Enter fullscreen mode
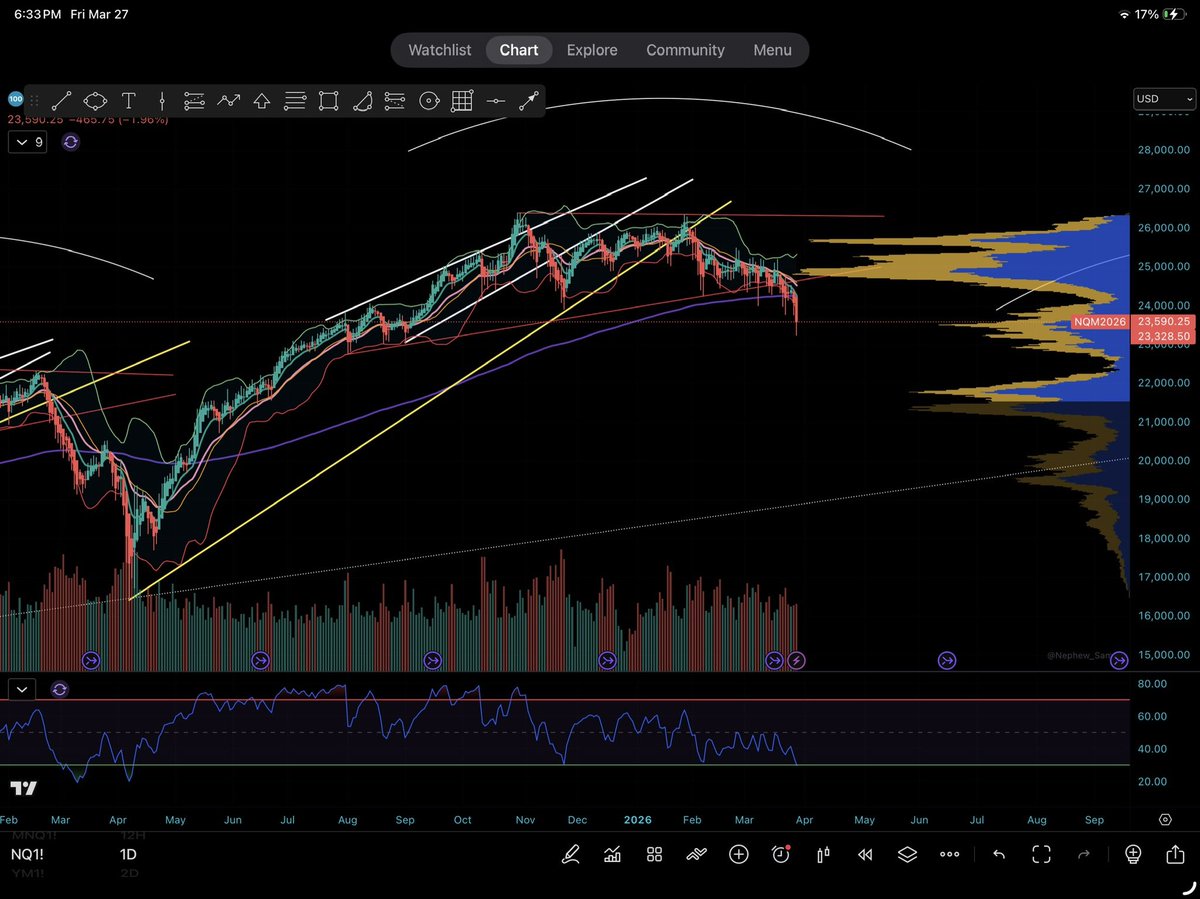 1041,854
